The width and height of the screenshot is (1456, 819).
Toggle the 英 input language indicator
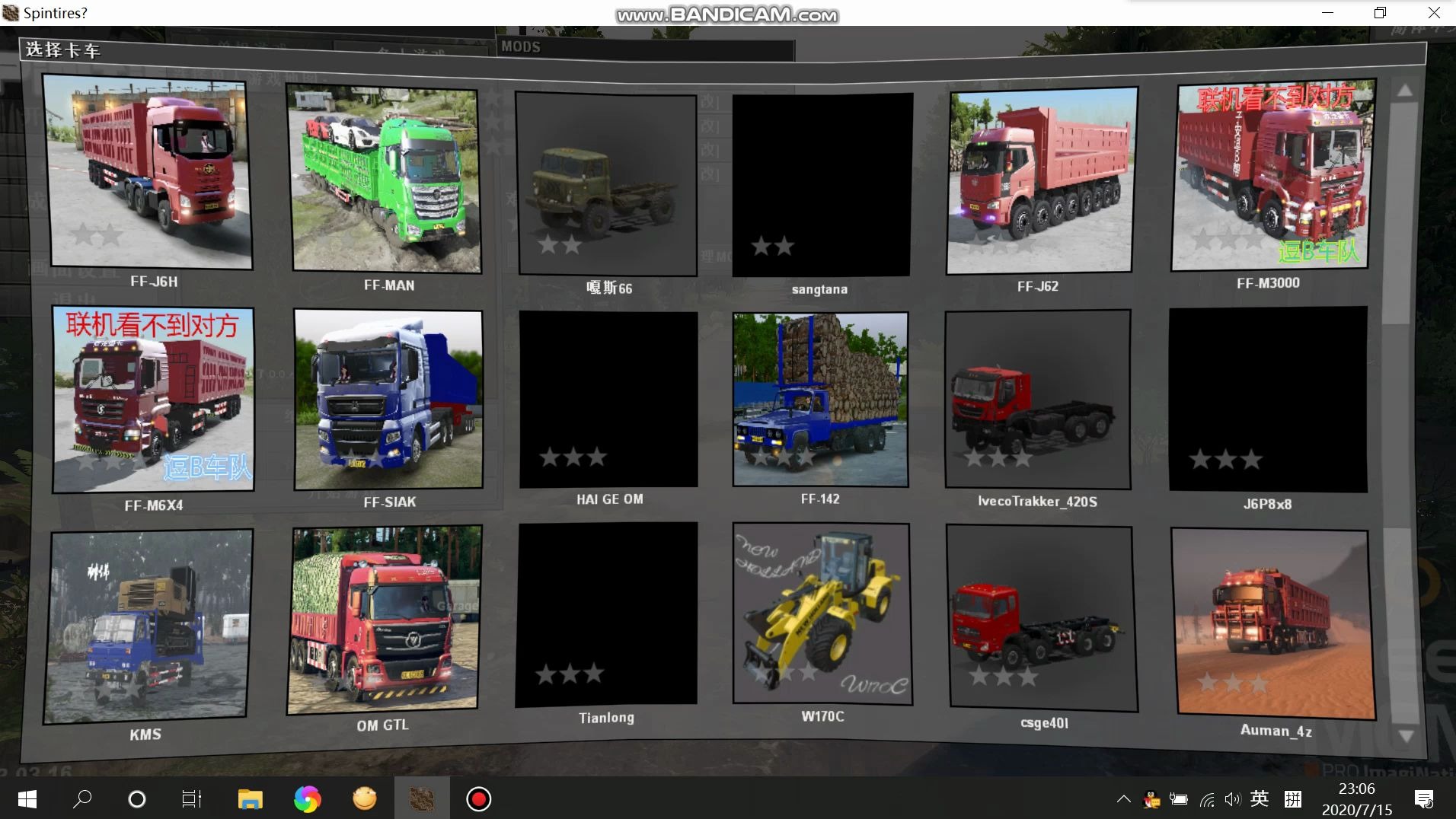pos(1260,798)
